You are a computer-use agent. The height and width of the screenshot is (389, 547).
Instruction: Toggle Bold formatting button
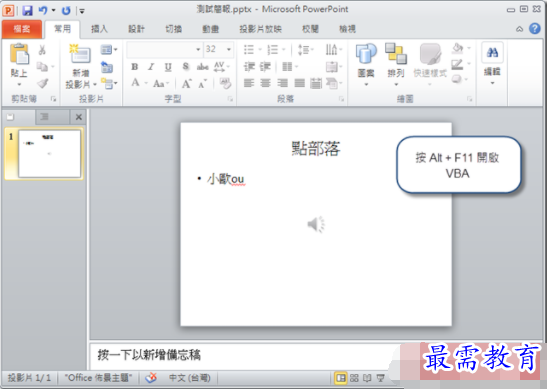pos(135,67)
